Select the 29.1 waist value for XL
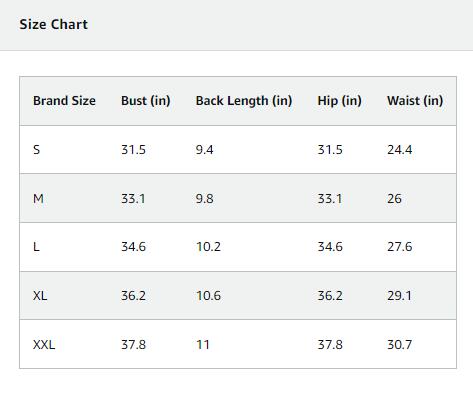Screen dimensions: 473x414 coord(399,296)
